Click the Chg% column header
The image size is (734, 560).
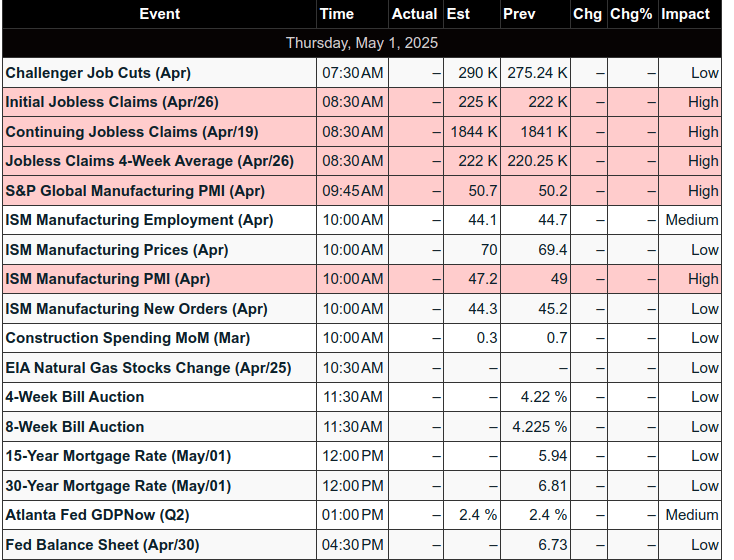[x=632, y=14]
